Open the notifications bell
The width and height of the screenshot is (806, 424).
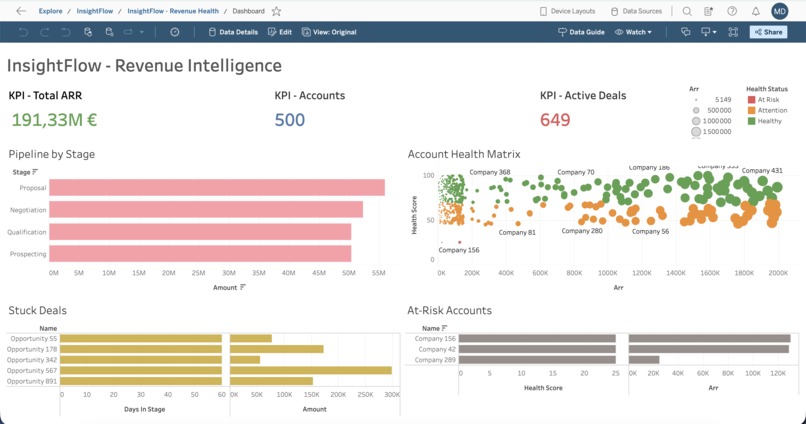[x=756, y=11]
